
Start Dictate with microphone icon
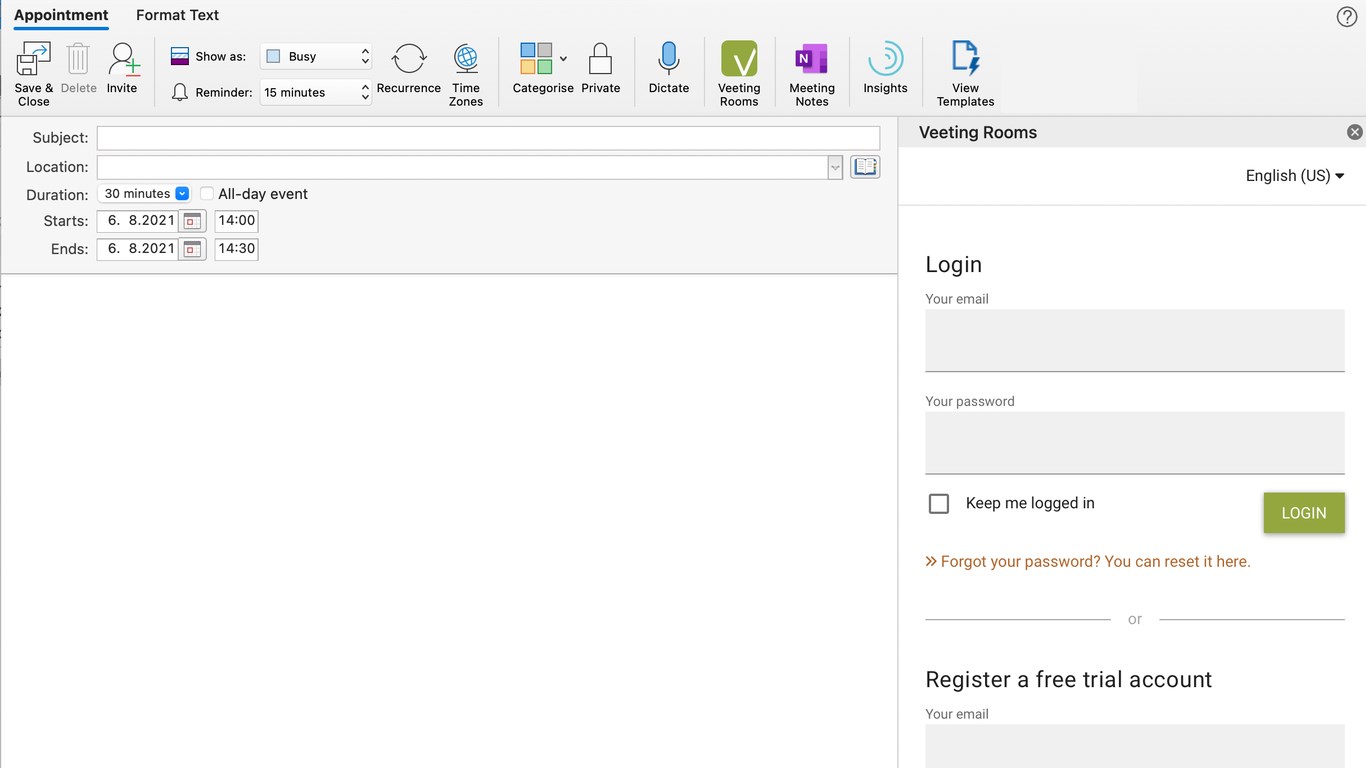pos(669,59)
